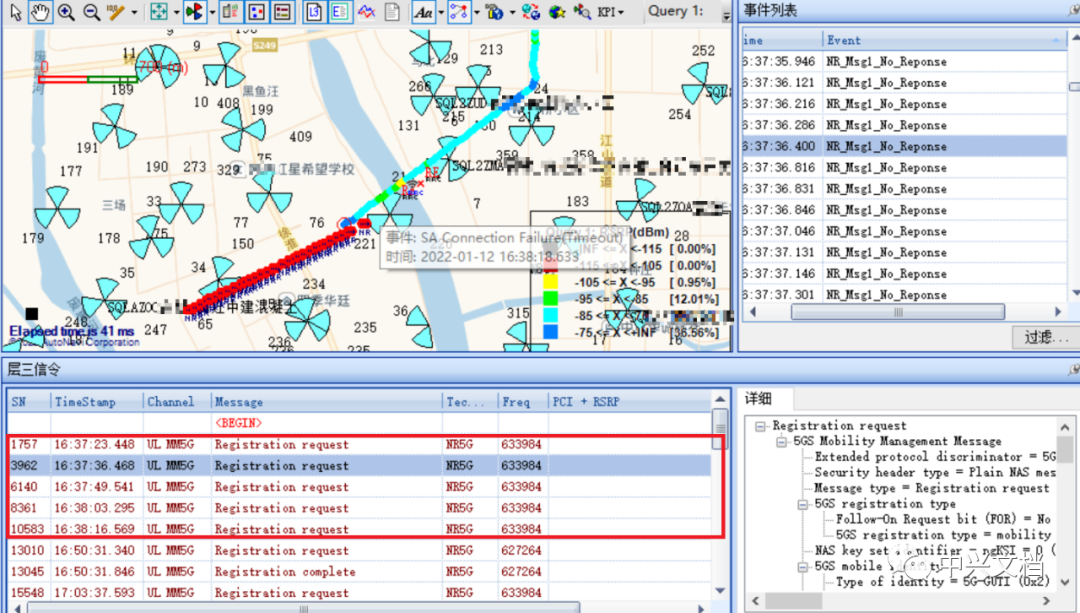The height and width of the screenshot is (613, 1080).
Task: Click the Aa text label icon
Action: pos(422,10)
